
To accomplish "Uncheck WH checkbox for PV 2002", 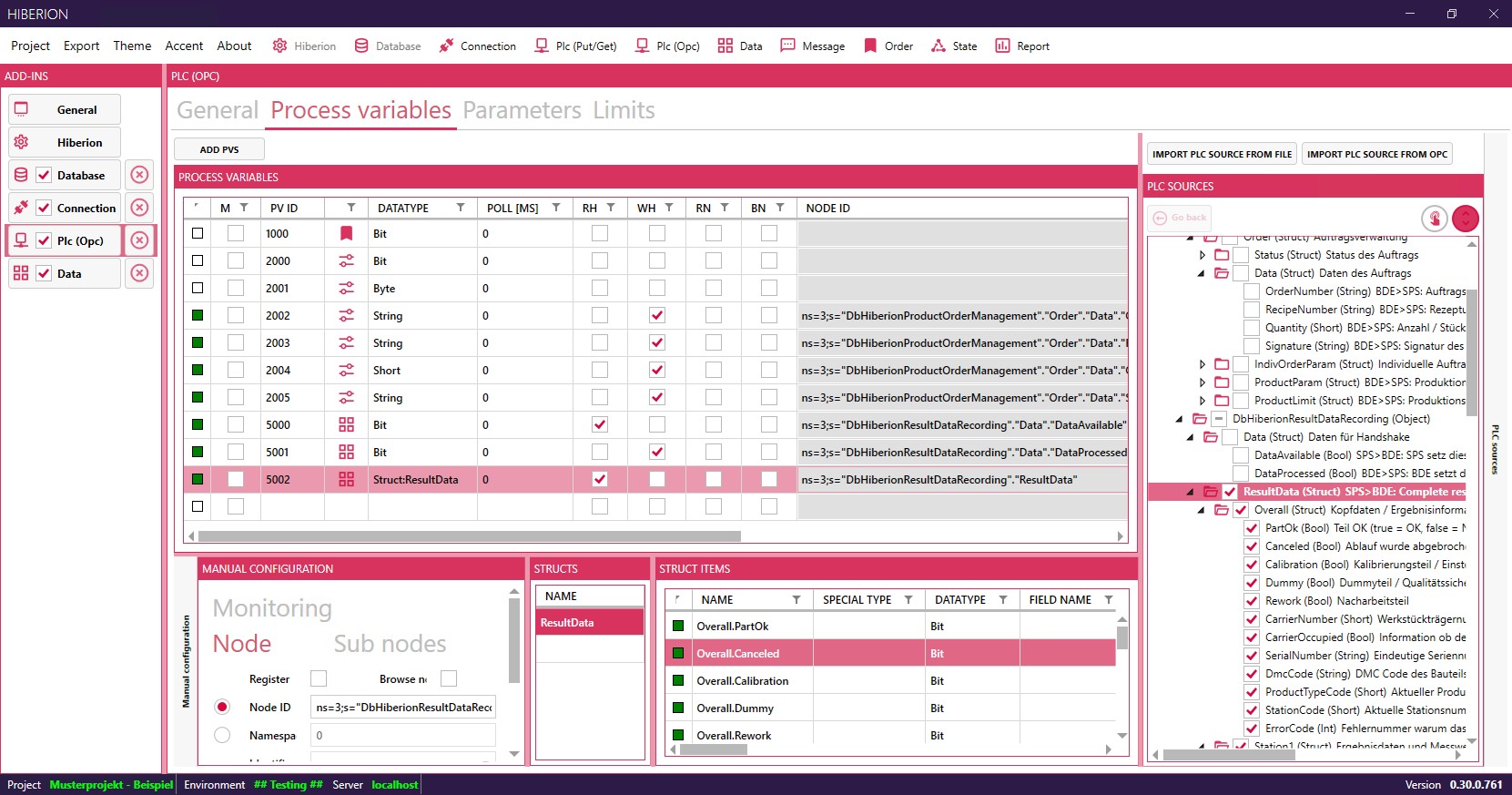I will point(656,315).
